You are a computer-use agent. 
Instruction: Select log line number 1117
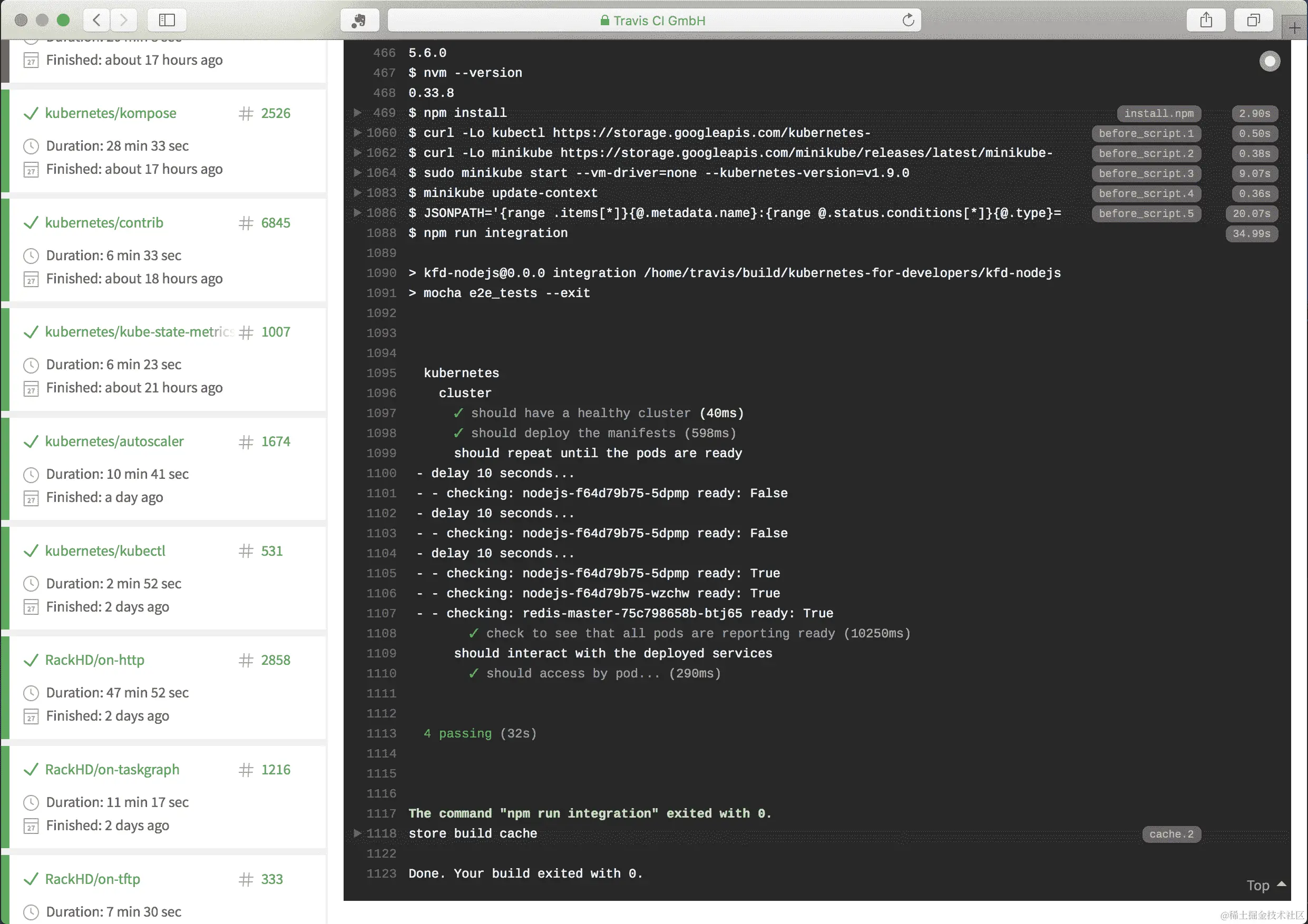[x=381, y=813]
